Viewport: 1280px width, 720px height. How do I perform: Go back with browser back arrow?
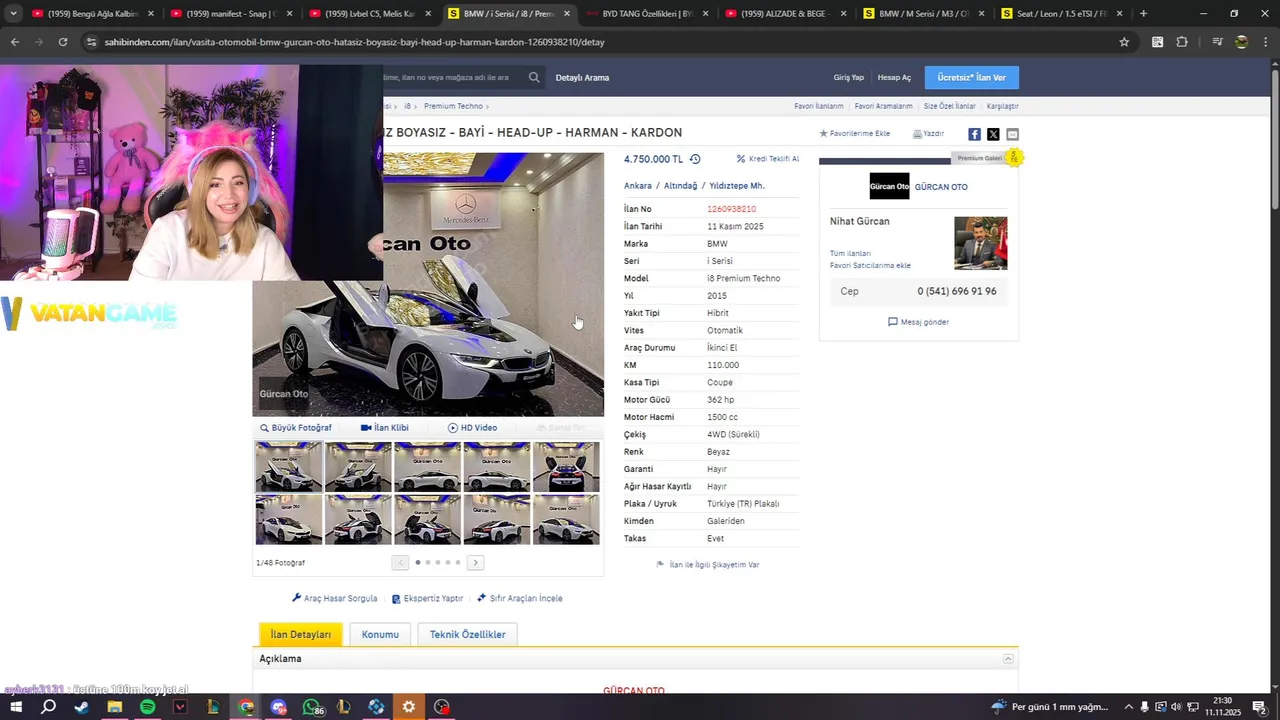pos(14,42)
